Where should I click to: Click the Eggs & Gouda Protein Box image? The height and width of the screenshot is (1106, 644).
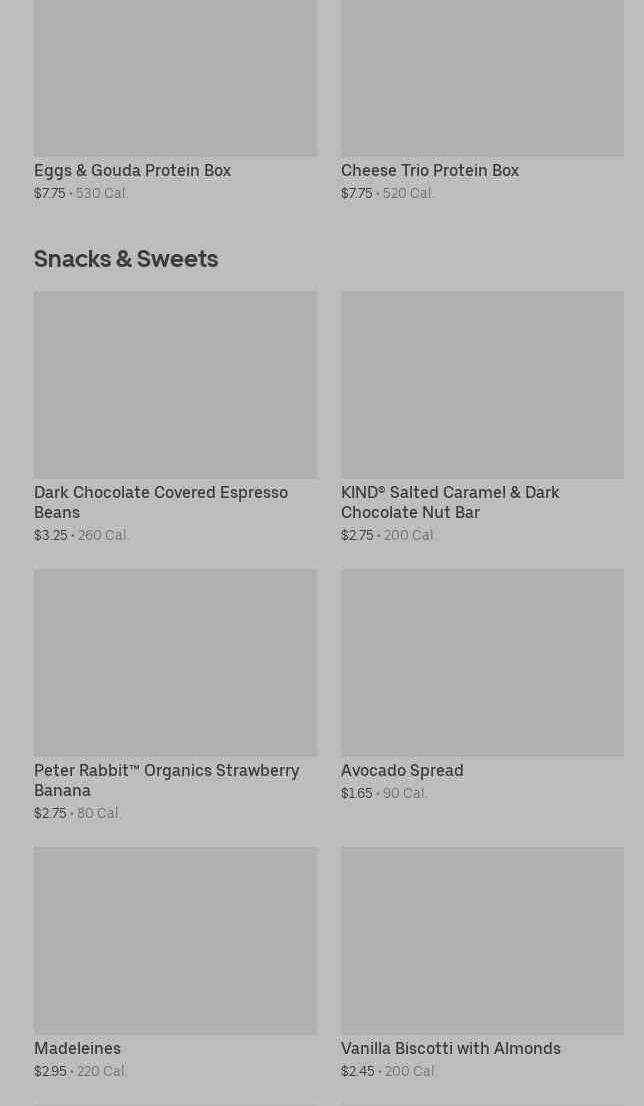pyautogui.click(x=175, y=78)
